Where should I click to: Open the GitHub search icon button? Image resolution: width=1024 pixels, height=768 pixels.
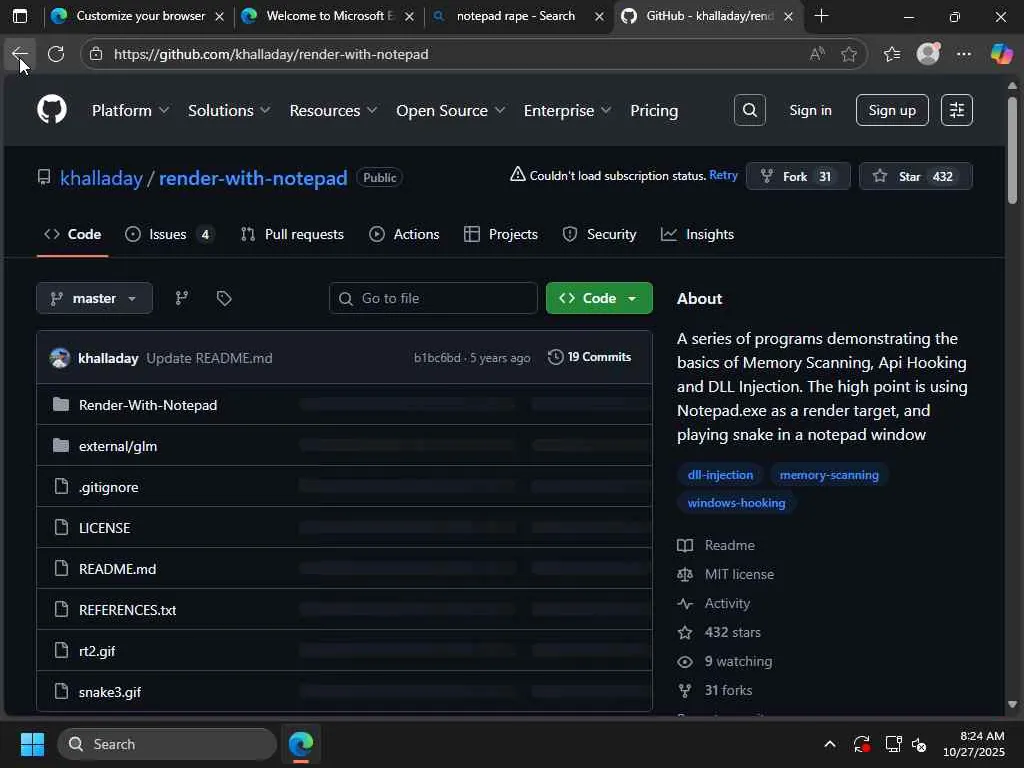pos(750,110)
